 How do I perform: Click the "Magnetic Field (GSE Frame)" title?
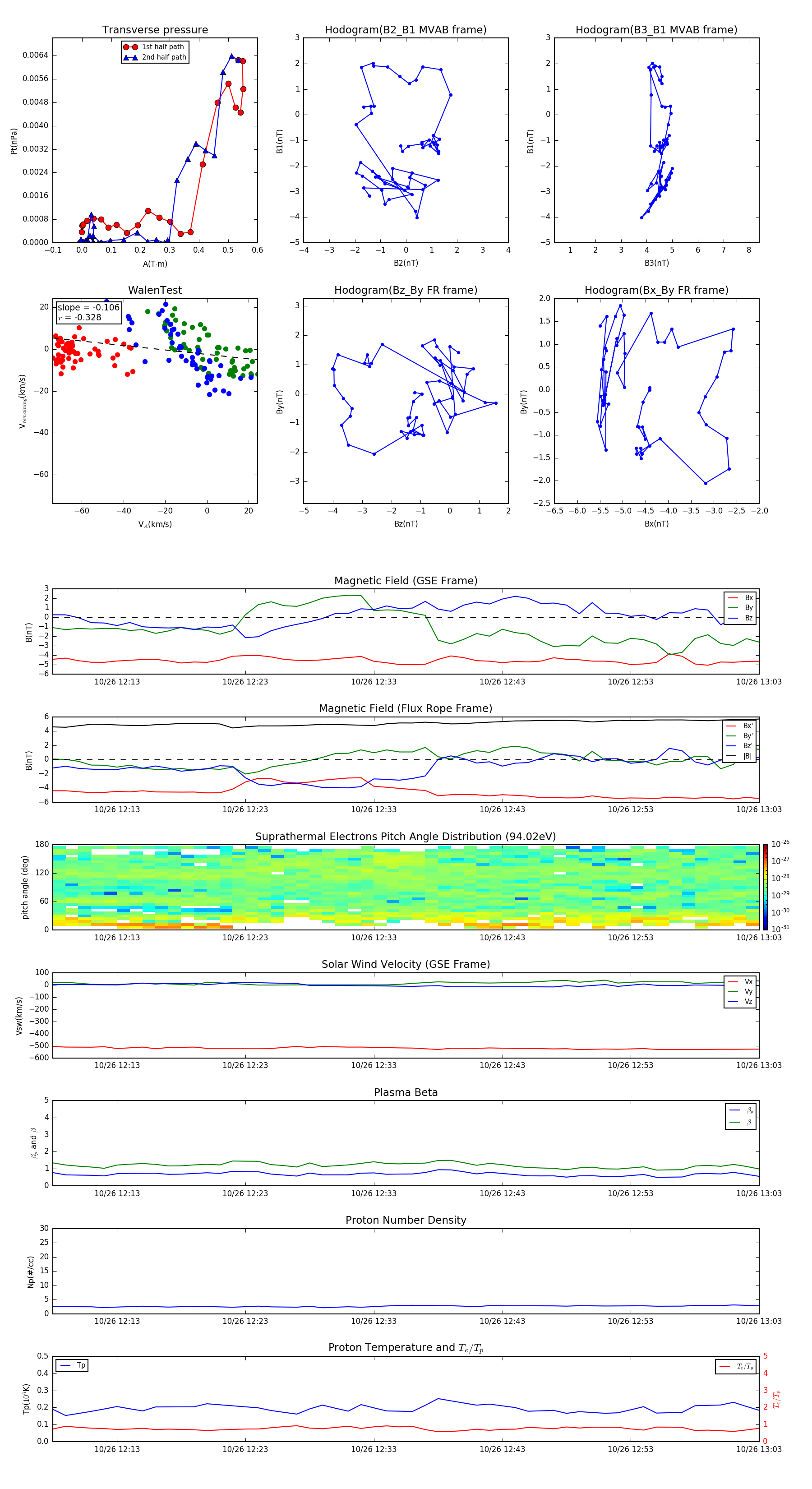[x=406, y=581]
